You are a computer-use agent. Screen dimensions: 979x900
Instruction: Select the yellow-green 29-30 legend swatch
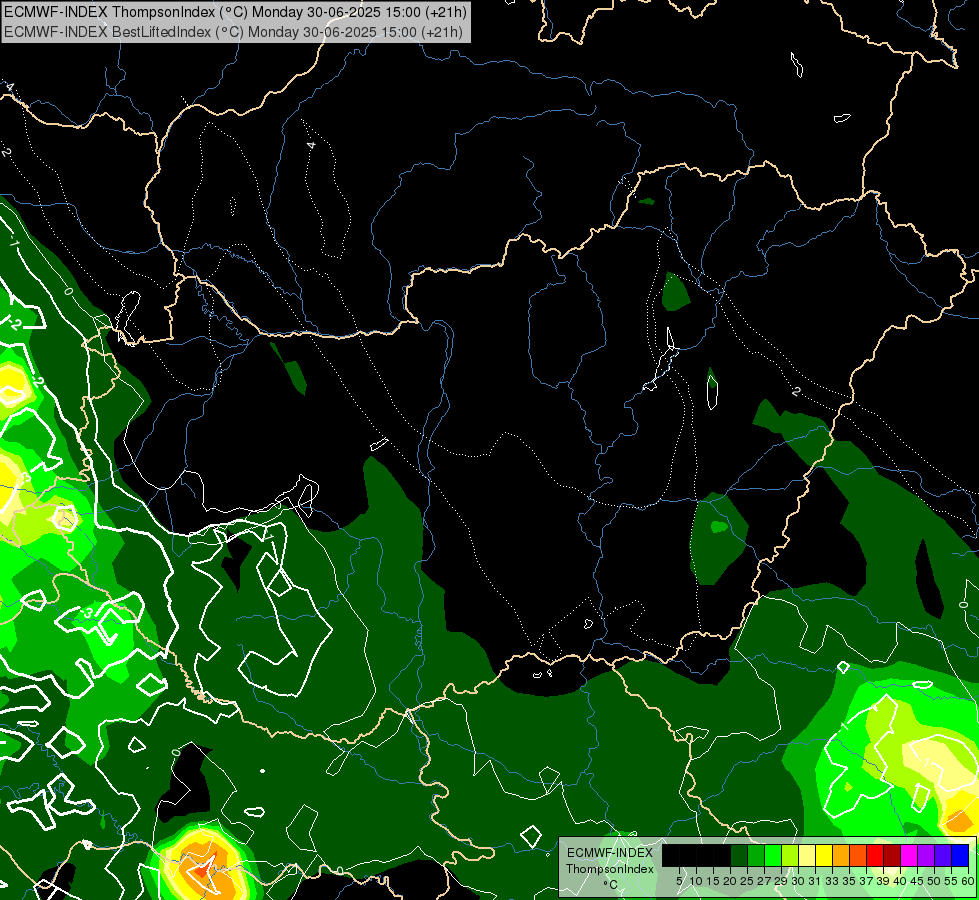coord(790,855)
